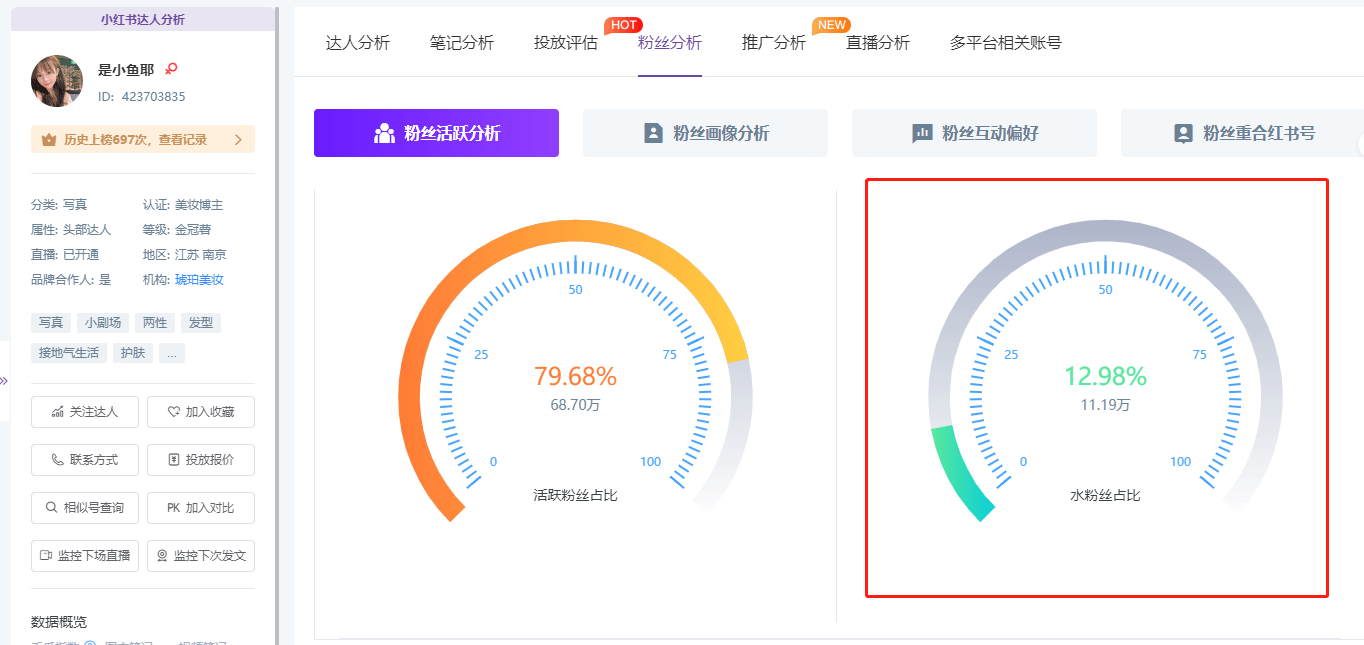The image size is (1364, 645).
Task: Click the crown icon in 历史上榜 banner
Action: pos(49,140)
